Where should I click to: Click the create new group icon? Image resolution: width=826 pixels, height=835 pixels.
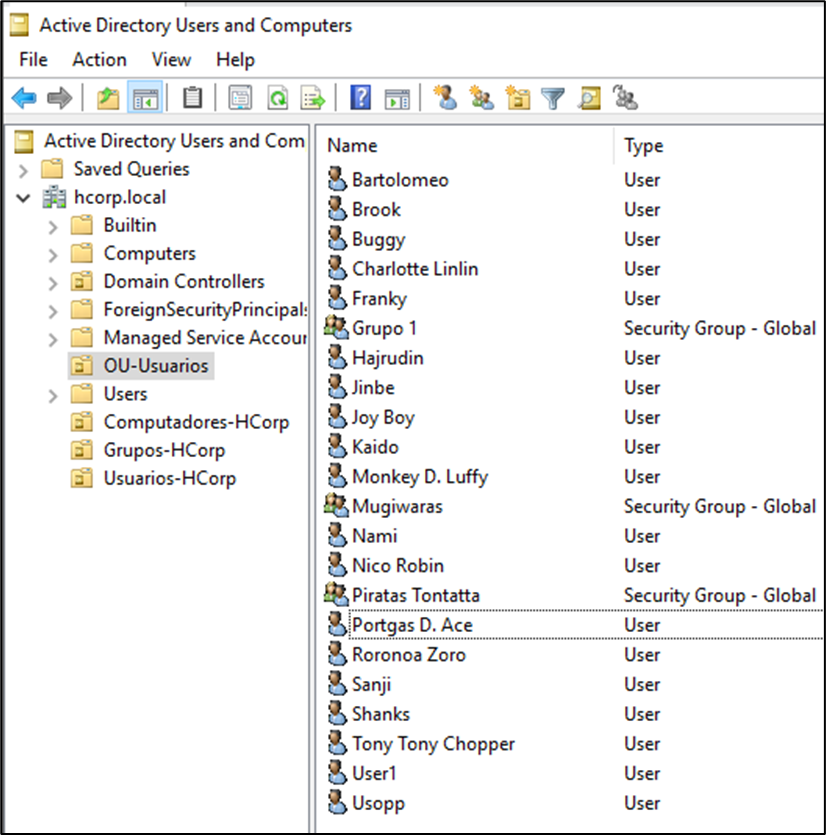[482, 98]
